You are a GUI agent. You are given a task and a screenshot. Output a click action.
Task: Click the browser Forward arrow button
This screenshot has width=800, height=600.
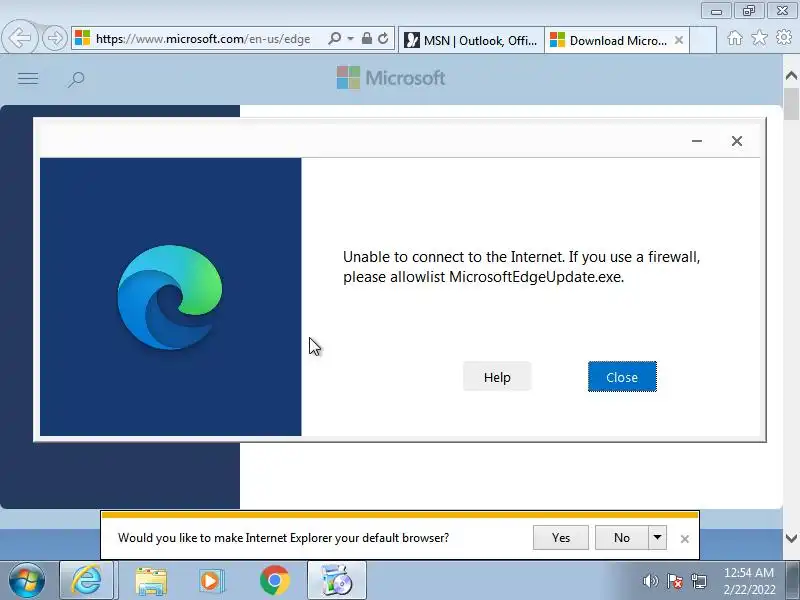click(x=55, y=38)
